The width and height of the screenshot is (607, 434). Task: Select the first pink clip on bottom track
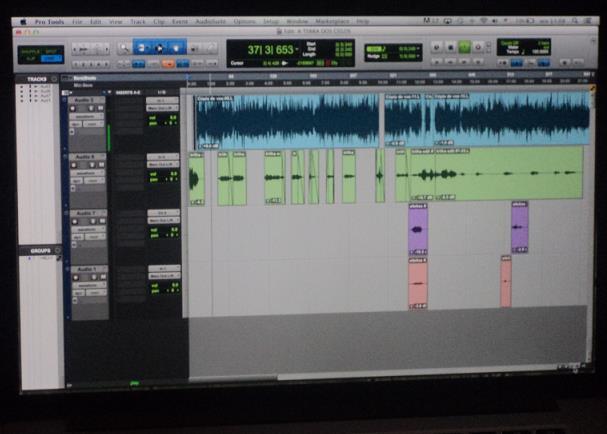click(418, 284)
